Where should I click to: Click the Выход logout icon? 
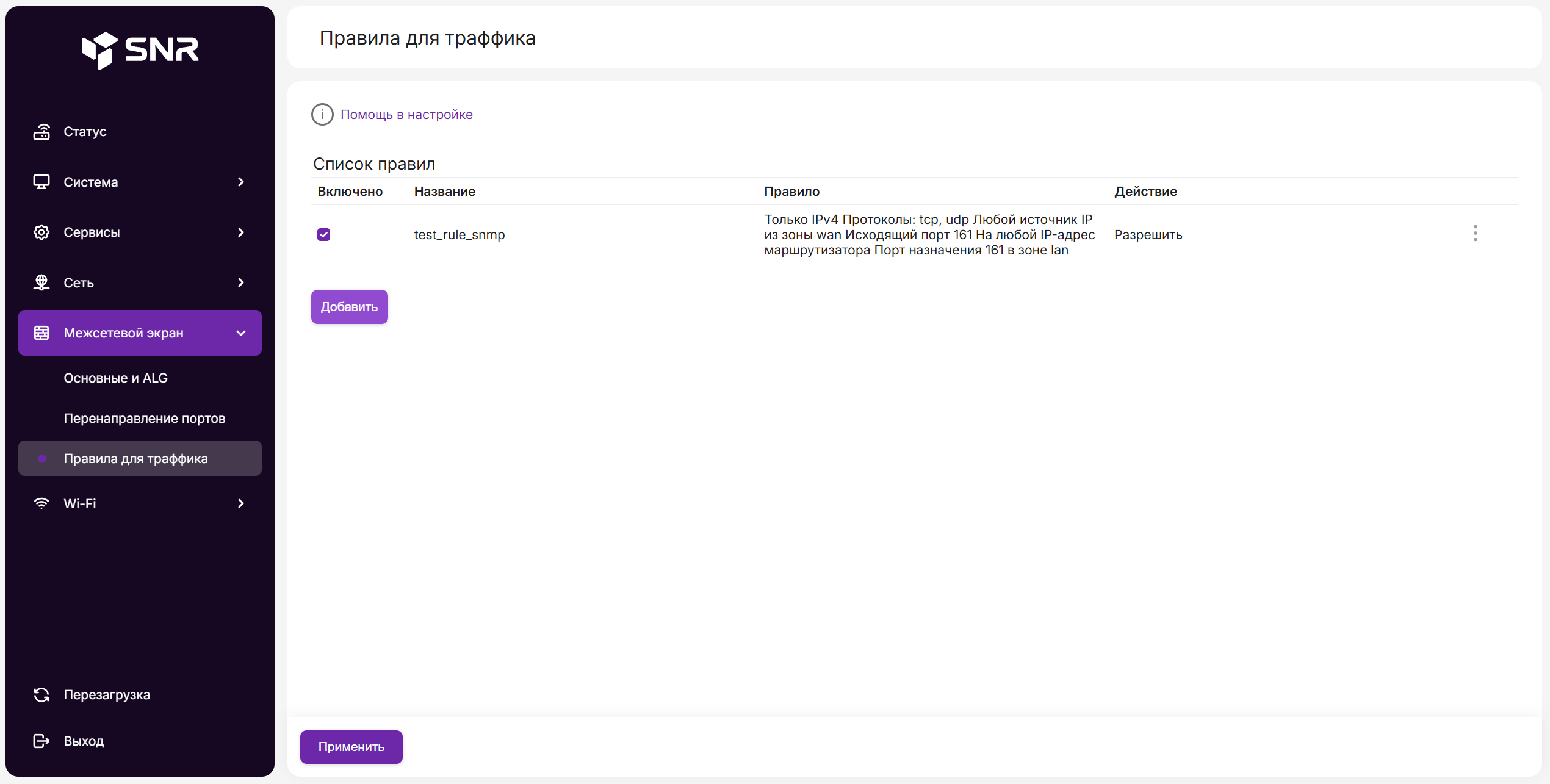[41, 741]
